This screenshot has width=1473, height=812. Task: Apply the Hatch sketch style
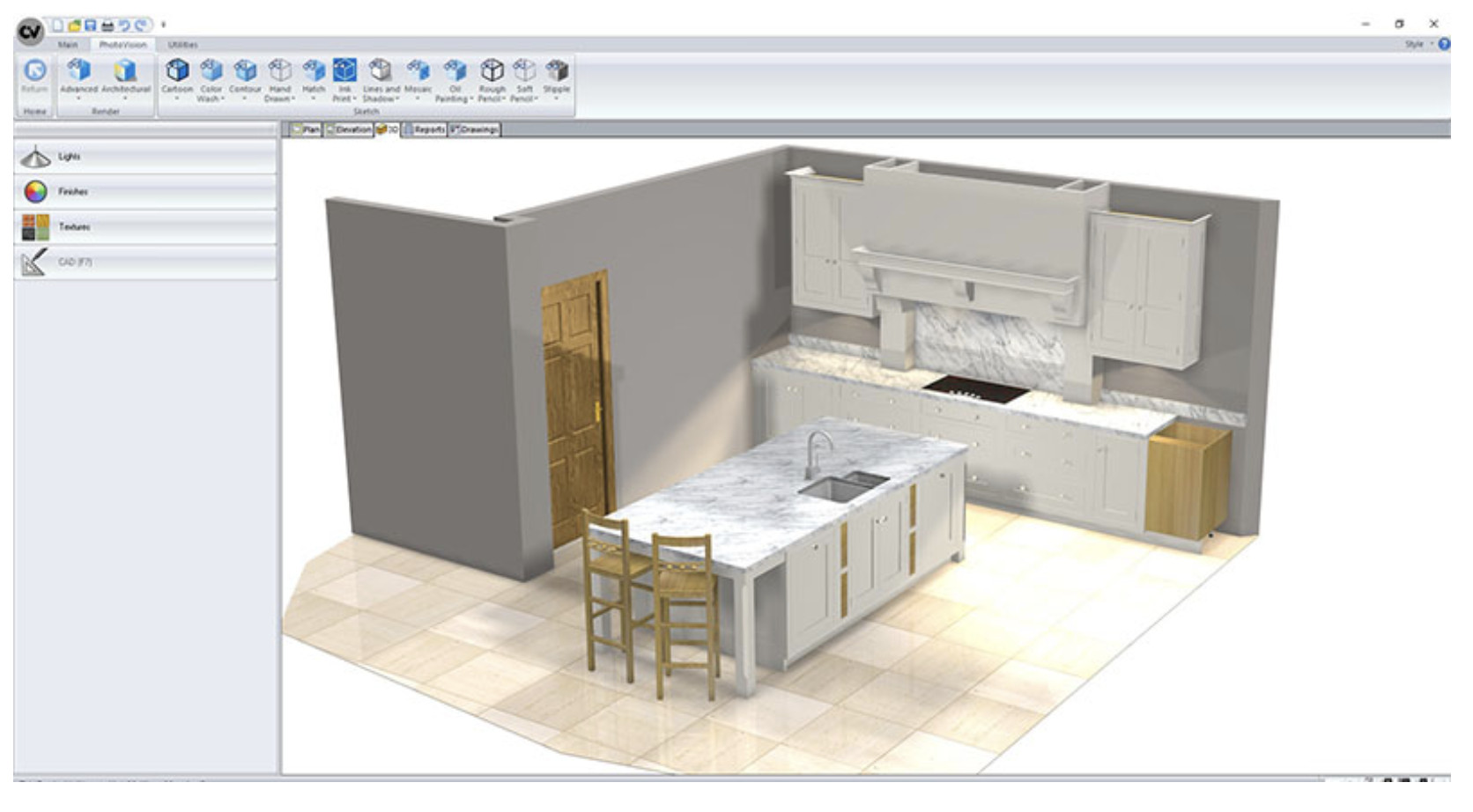pos(314,79)
